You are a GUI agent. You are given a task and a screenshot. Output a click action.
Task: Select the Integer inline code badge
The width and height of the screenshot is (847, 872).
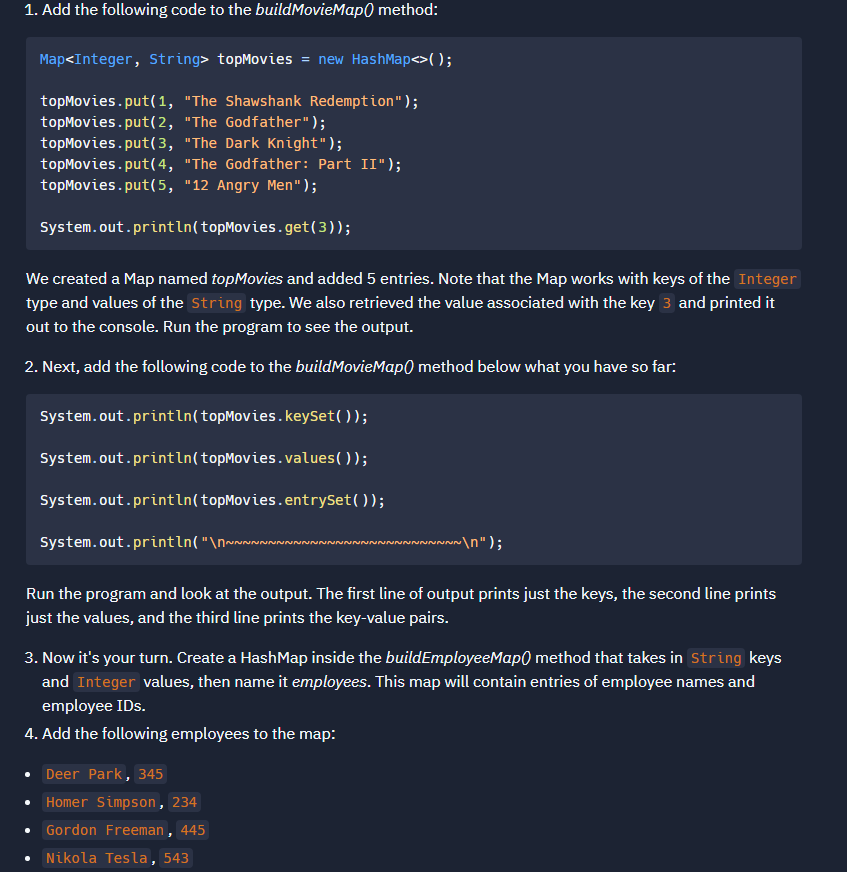pyautogui.click(x=767, y=279)
